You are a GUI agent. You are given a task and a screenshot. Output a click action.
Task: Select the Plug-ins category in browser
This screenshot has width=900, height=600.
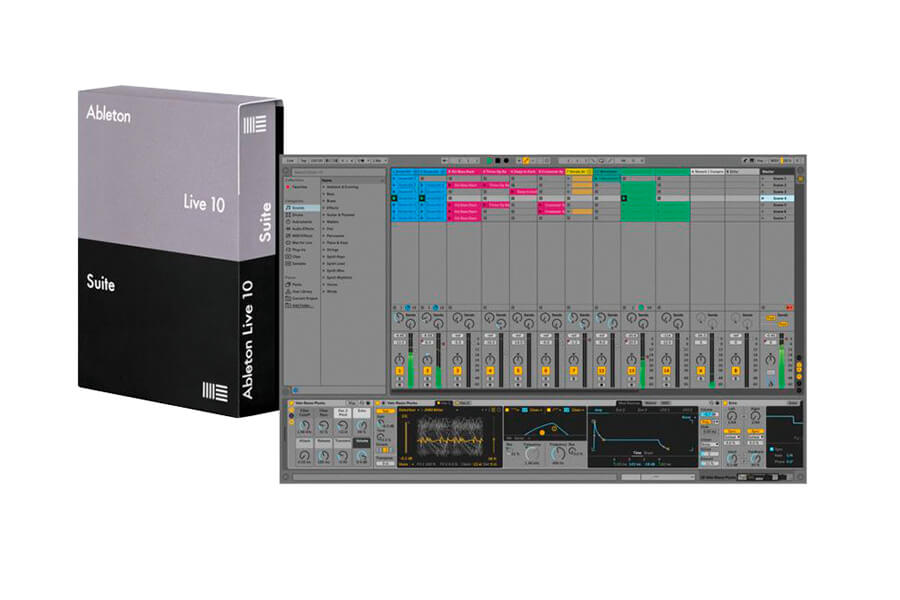point(301,250)
